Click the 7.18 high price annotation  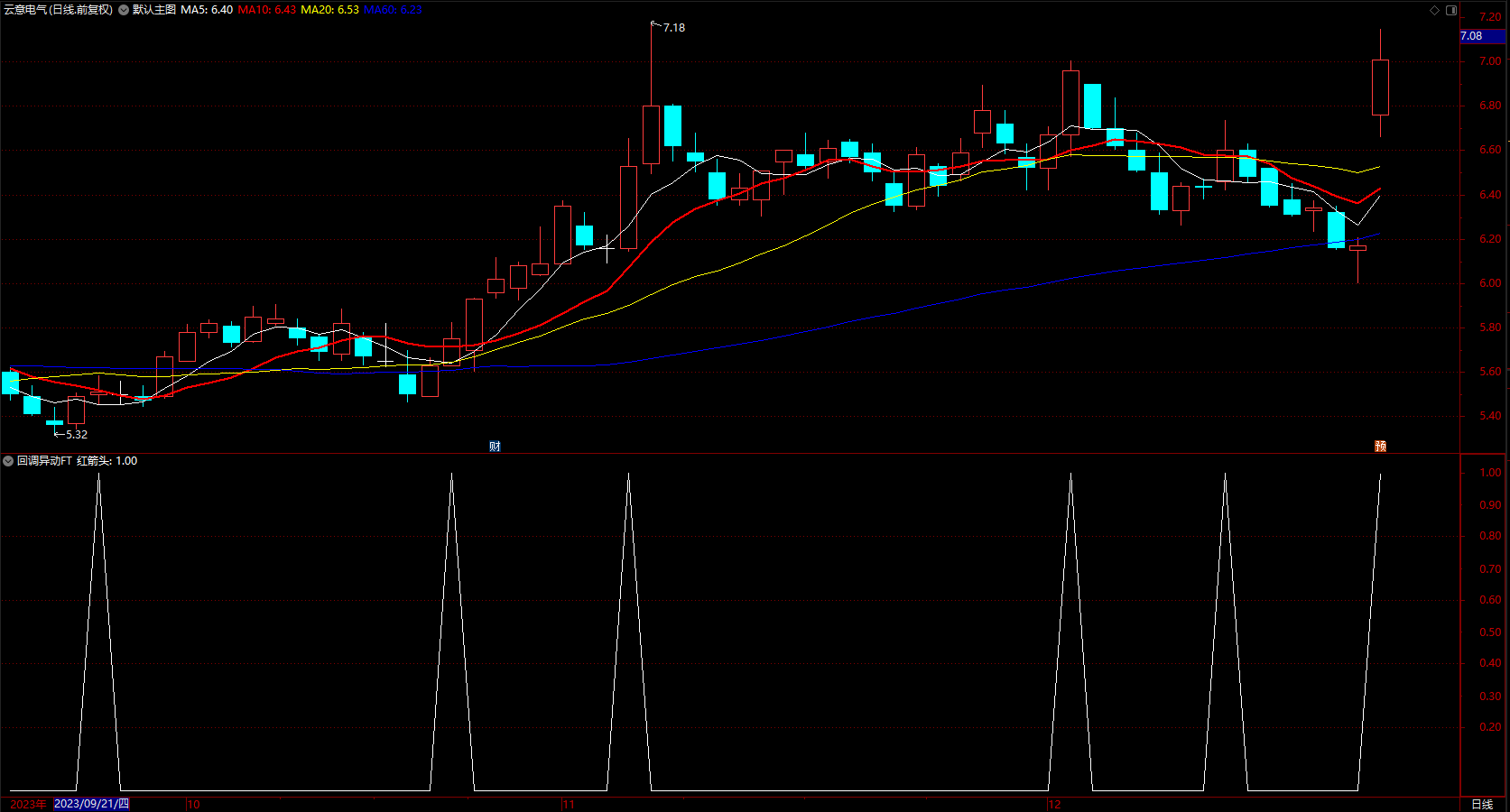pyautogui.click(x=674, y=28)
